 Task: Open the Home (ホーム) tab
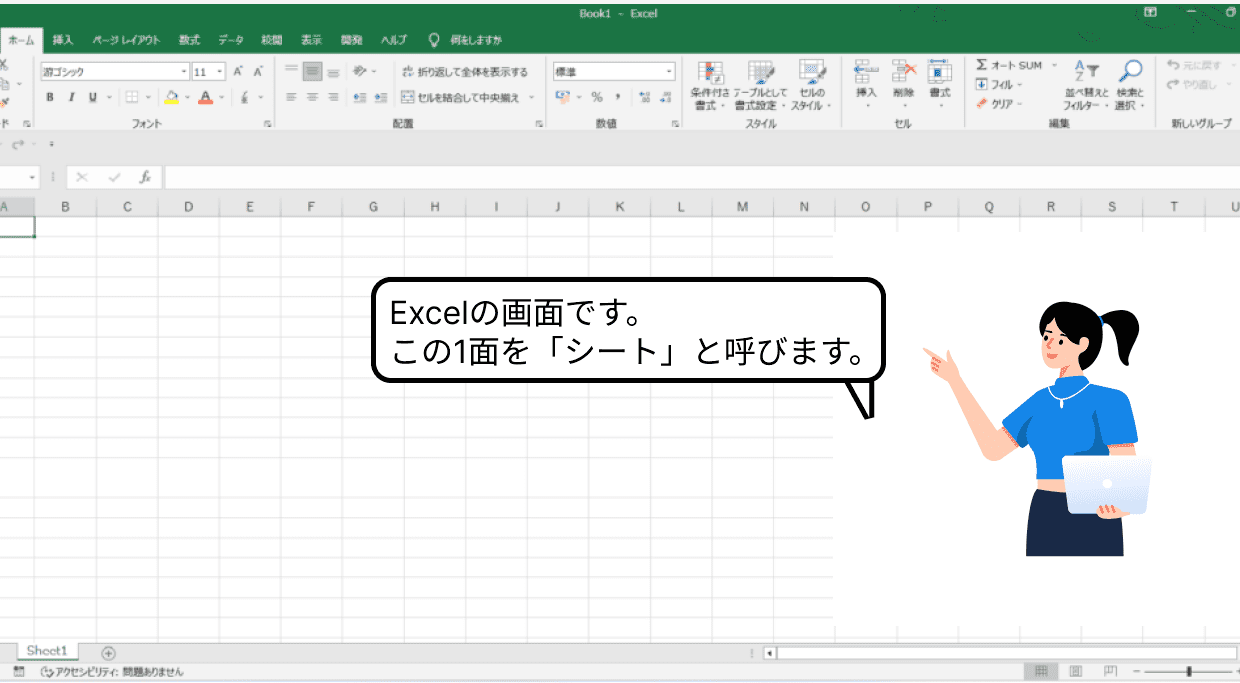(20, 40)
